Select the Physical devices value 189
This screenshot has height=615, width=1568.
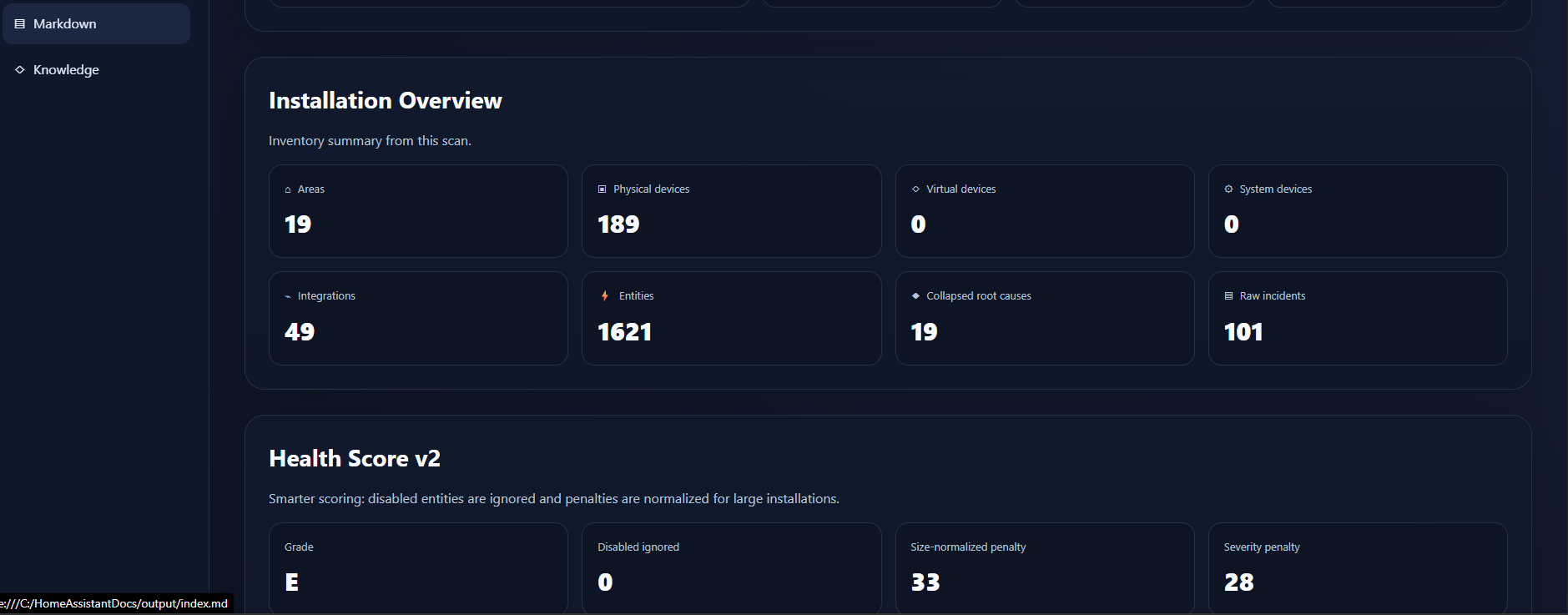(618, 224)
